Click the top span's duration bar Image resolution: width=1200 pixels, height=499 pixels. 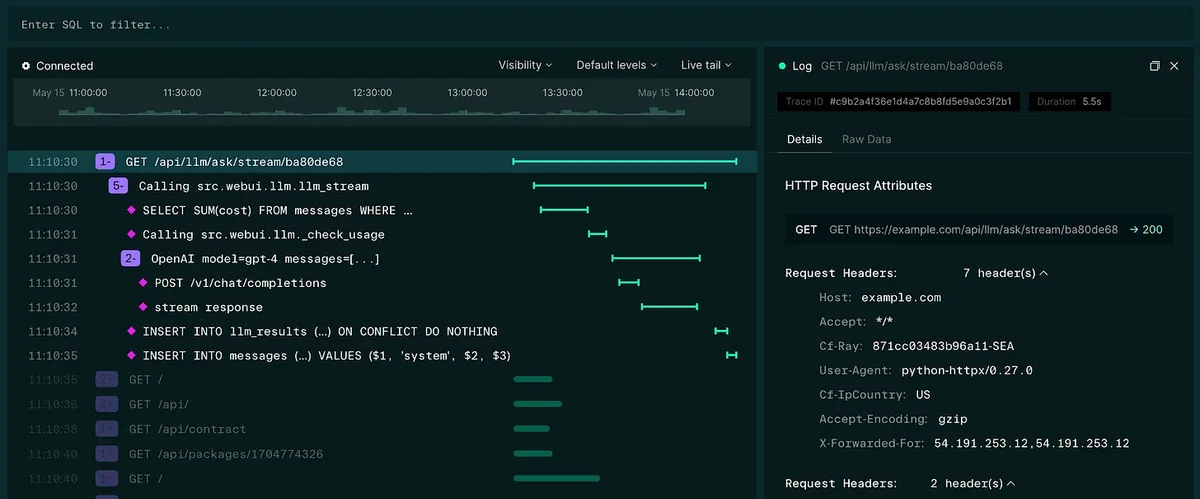pyautogui.click(x=625, y=161)
